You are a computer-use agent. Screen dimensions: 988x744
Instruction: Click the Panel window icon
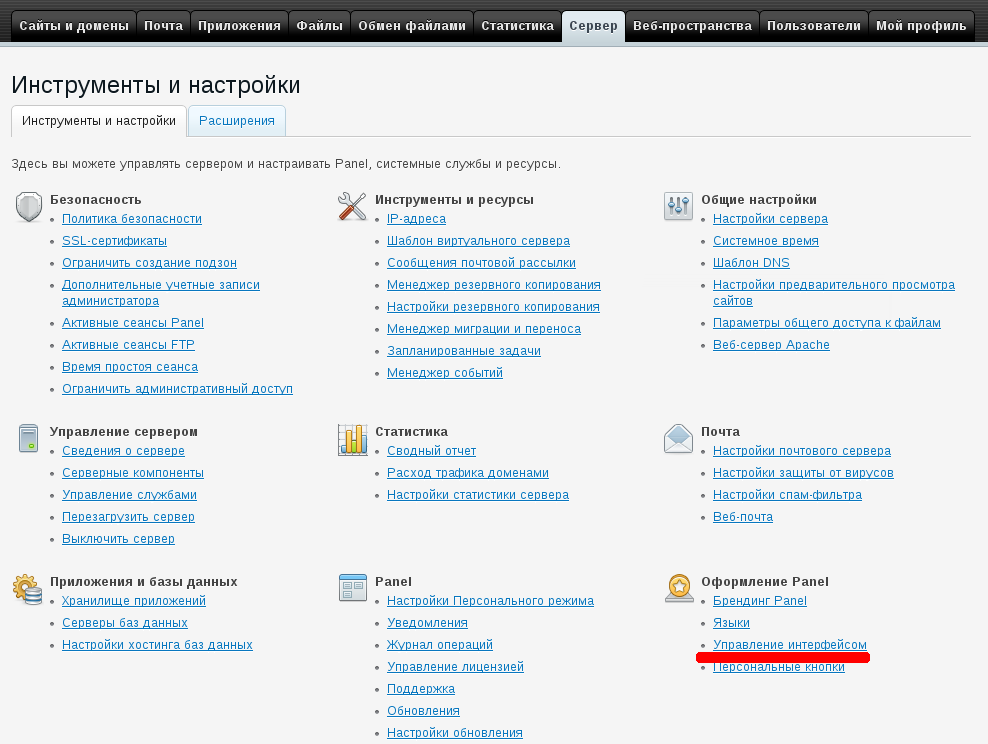(x=353, y=589)
